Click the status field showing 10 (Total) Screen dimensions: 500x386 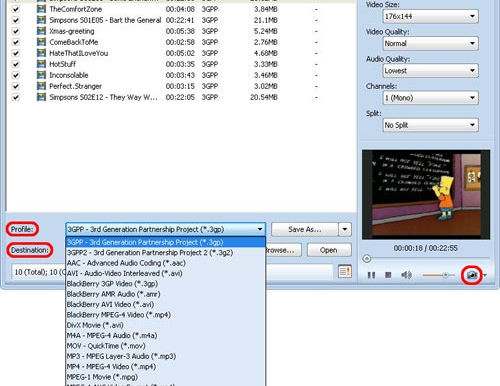point(172,272)
